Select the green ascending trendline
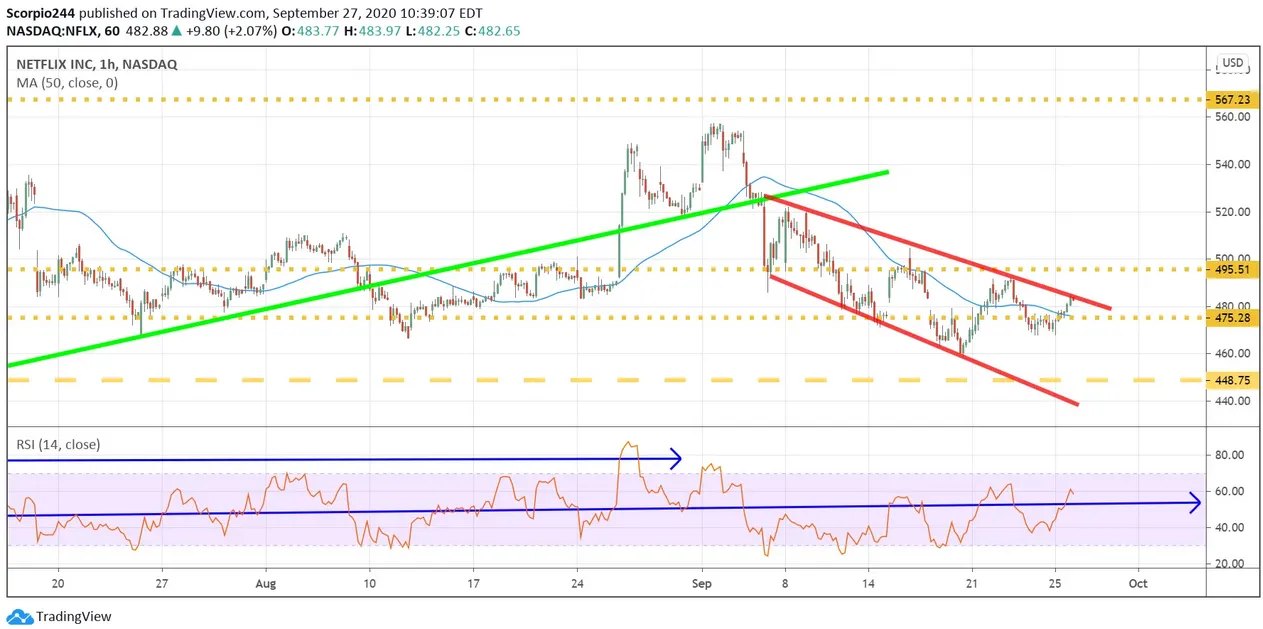 point(445,269)
